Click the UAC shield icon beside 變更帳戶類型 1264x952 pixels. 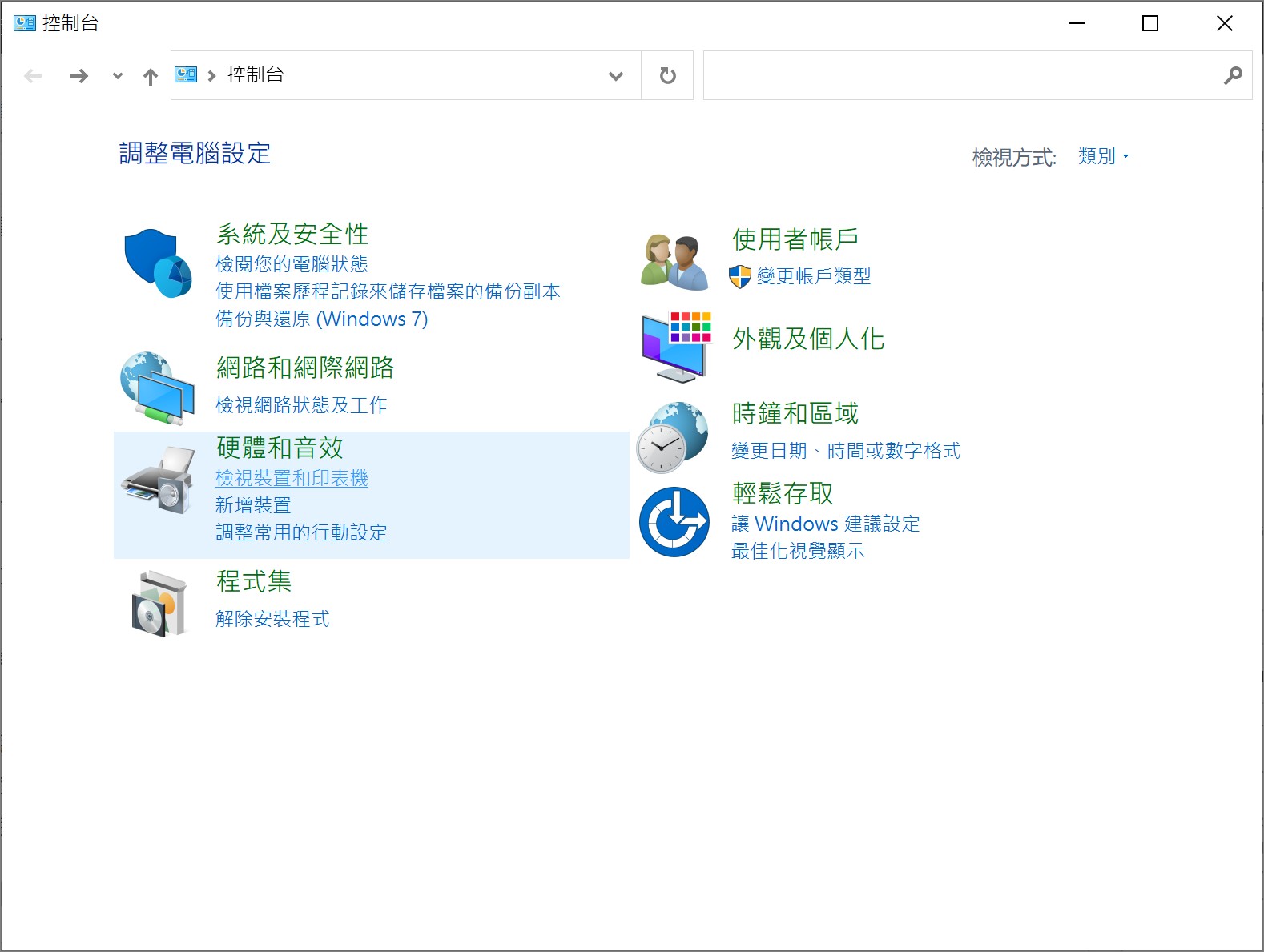[x=739, y=277]
